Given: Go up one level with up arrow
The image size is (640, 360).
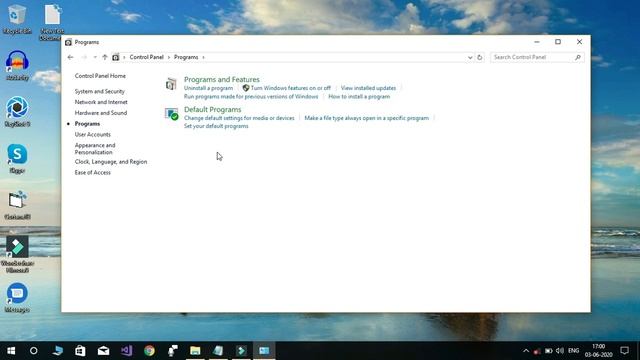Looking at the screenshot, I should pos(105,57).
